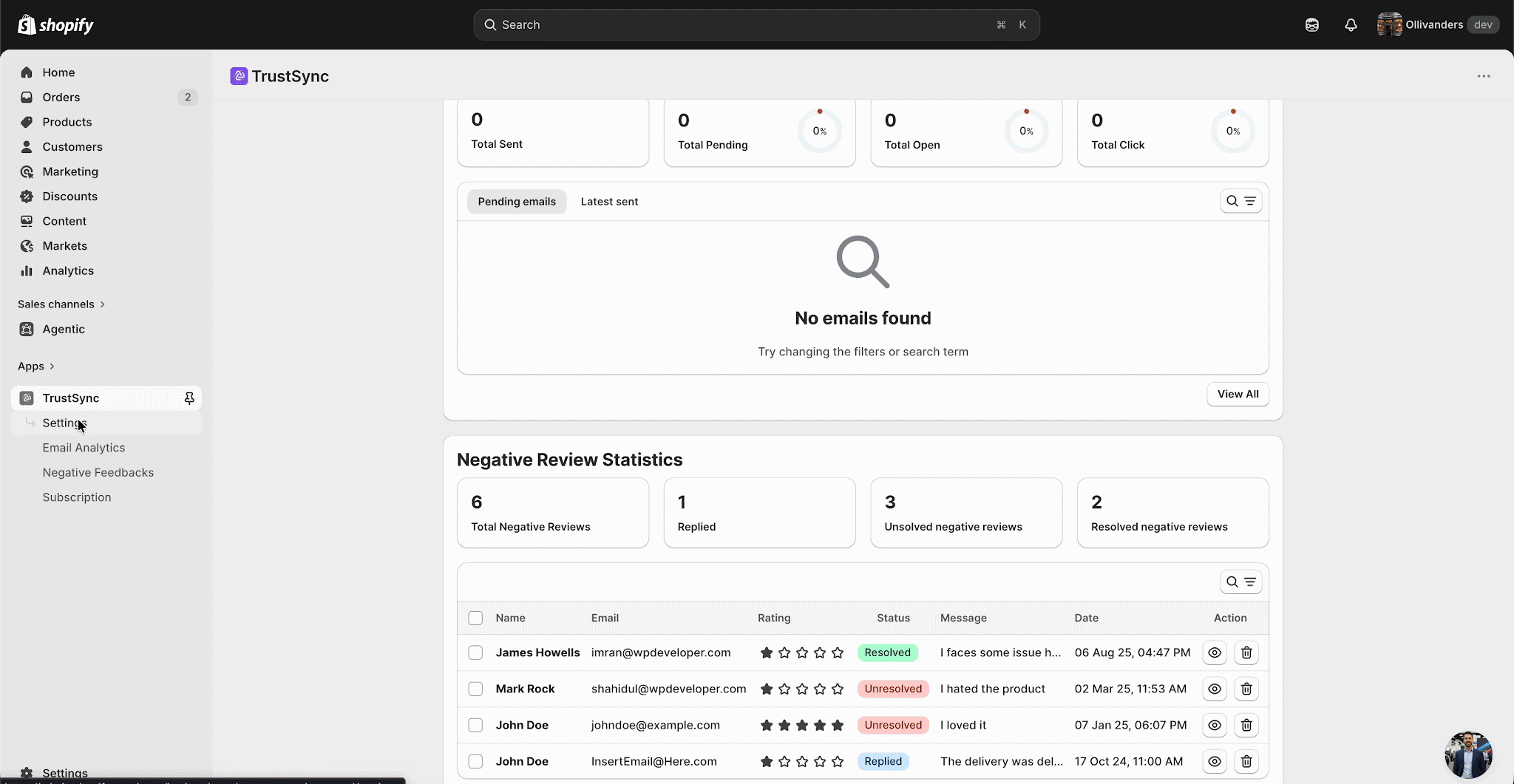Click the Replied status badge
This screenshot has width=1514, height=784.
click(883, 761)
